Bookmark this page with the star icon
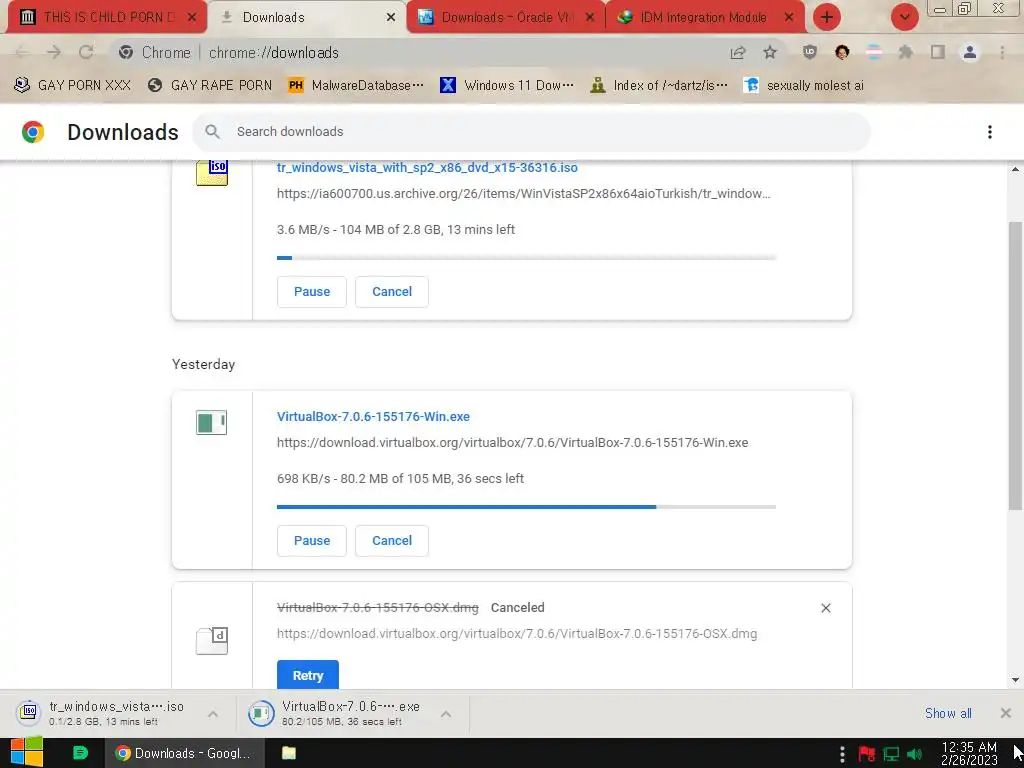This screenshot has width=1024, height=768. point(770,52)
